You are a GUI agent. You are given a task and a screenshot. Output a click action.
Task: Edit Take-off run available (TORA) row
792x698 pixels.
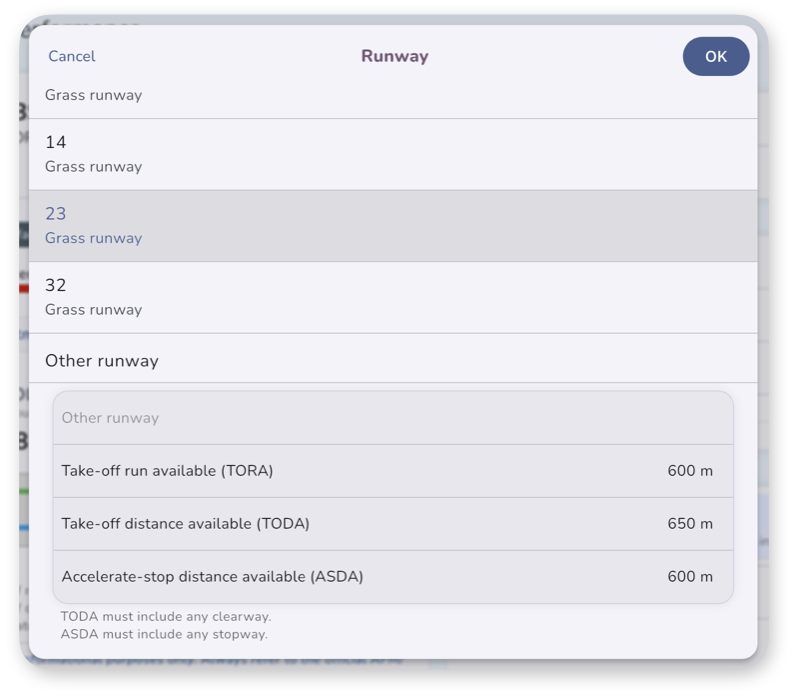pyautogui.click(x=393, y=471)
